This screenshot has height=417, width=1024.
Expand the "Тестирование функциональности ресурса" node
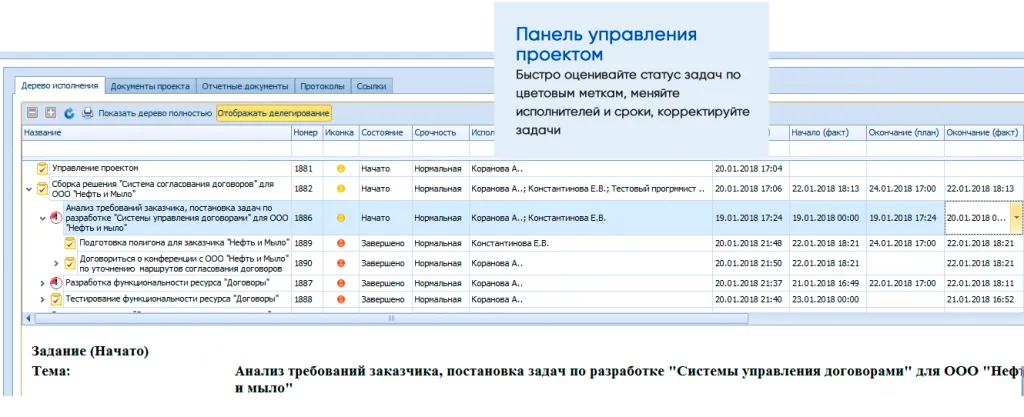tap(42, 300)
